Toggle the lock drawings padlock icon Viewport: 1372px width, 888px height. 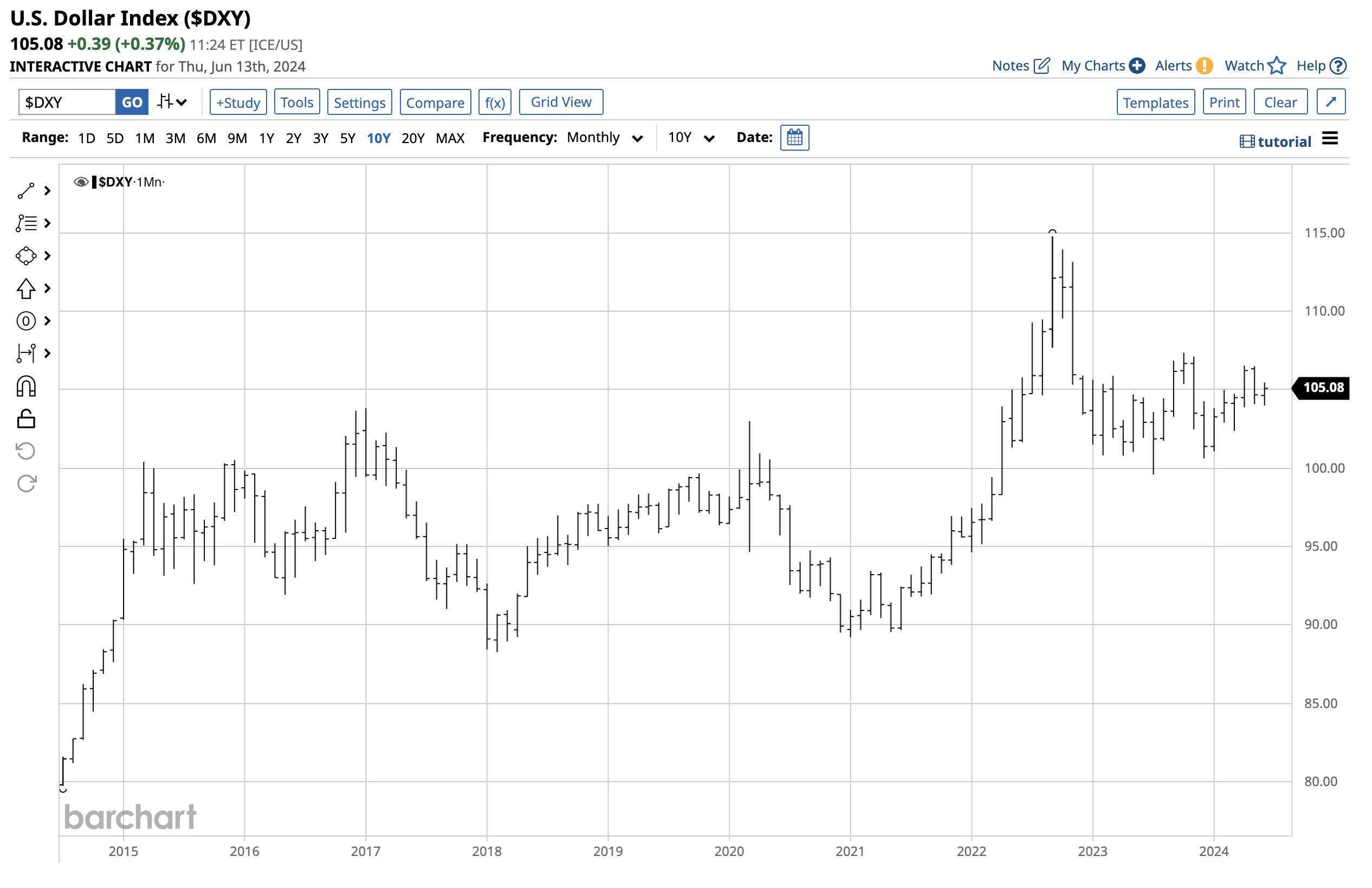point(26,419)
